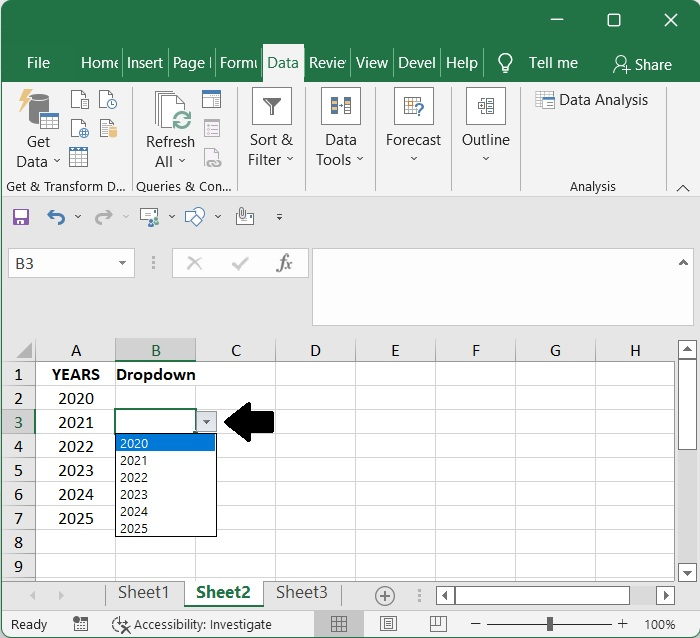Click the Insert Function fx icon
This screenshot has width=700, height=638.
284,263
